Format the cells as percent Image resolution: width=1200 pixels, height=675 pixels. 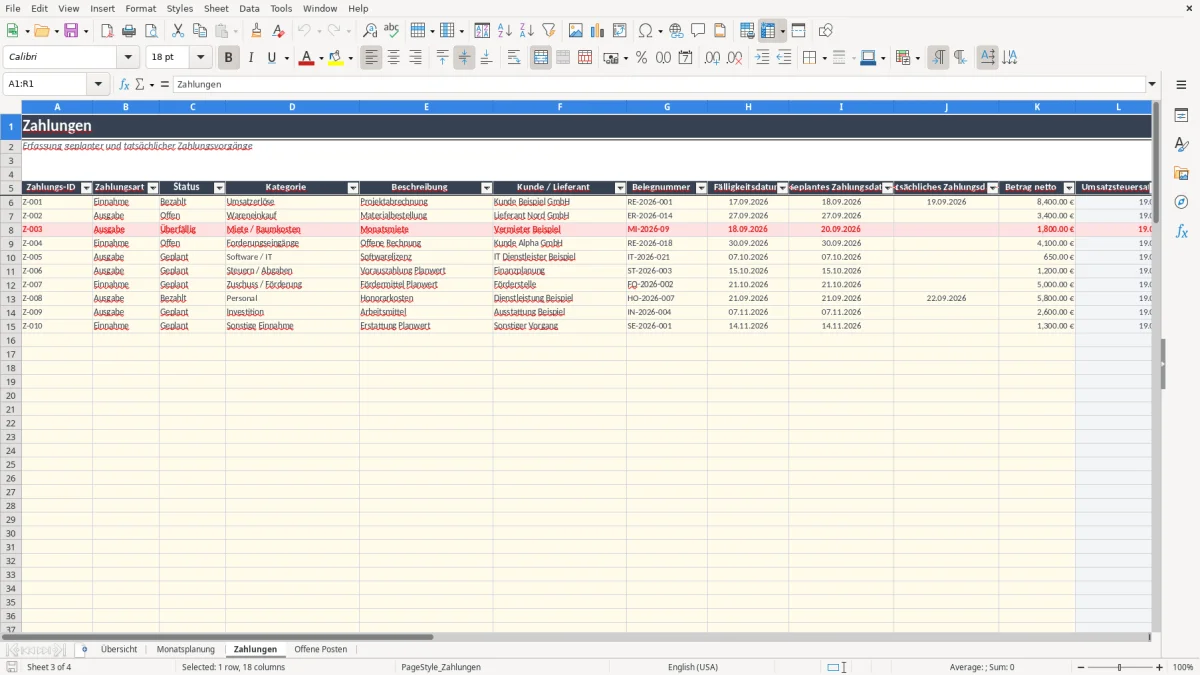641,58
